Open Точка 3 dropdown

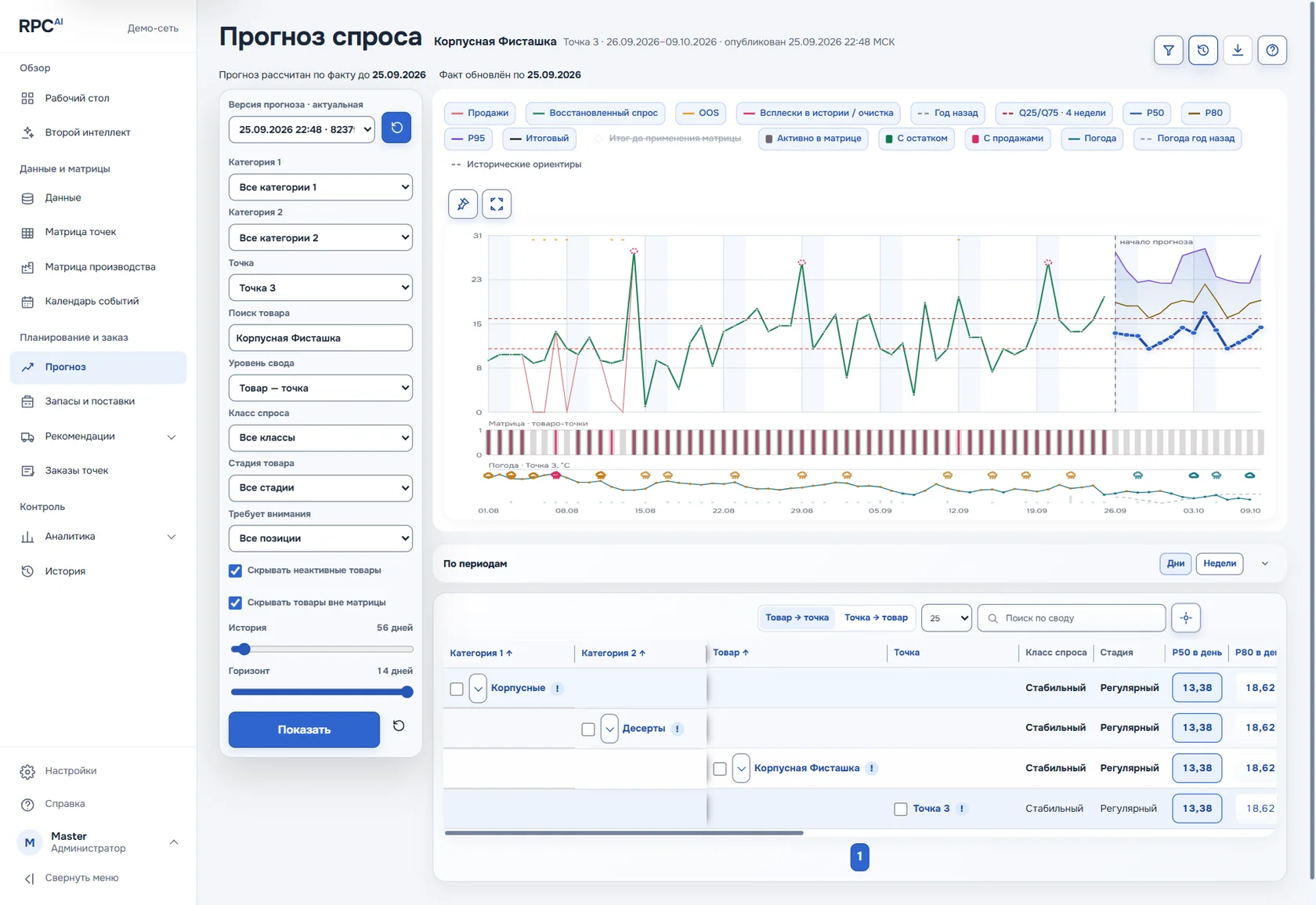(320, 288)
